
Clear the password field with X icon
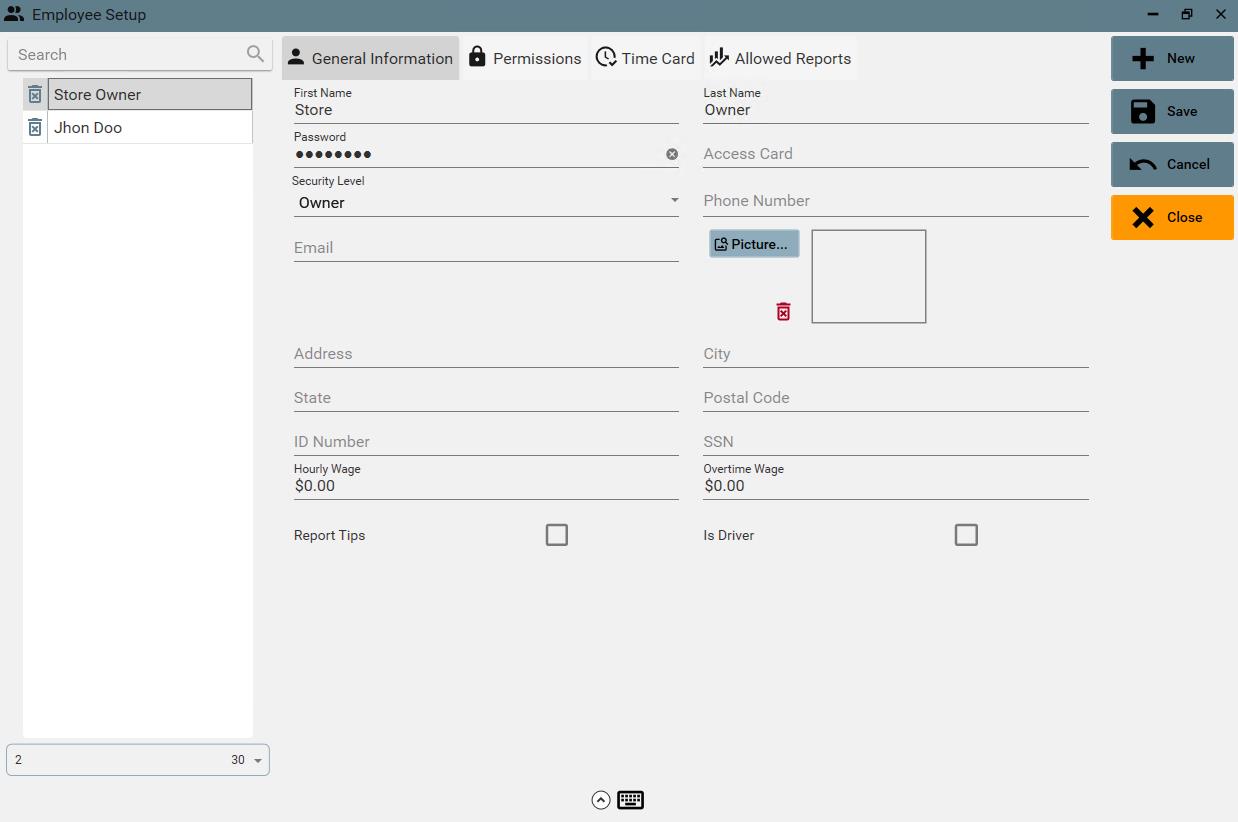coord(672,154)
